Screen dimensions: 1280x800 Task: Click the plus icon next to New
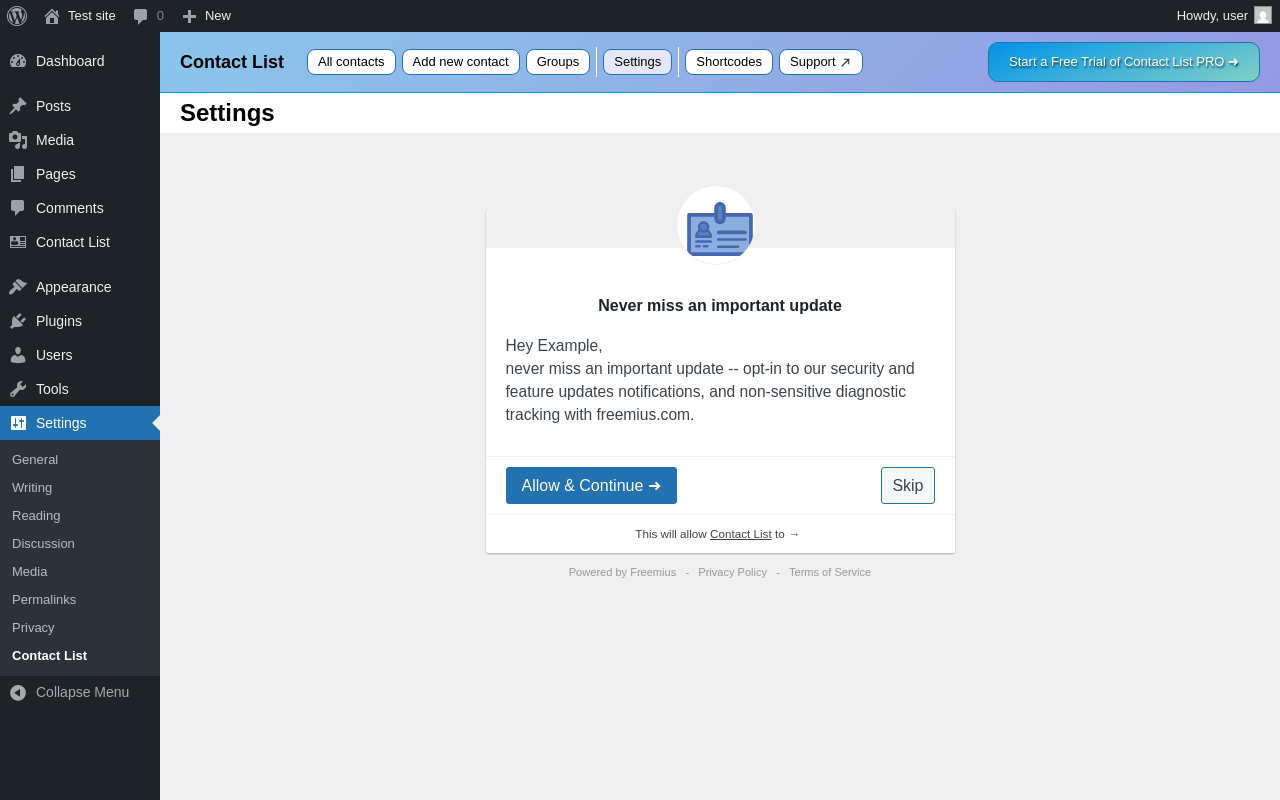click(x=189, y=16)
